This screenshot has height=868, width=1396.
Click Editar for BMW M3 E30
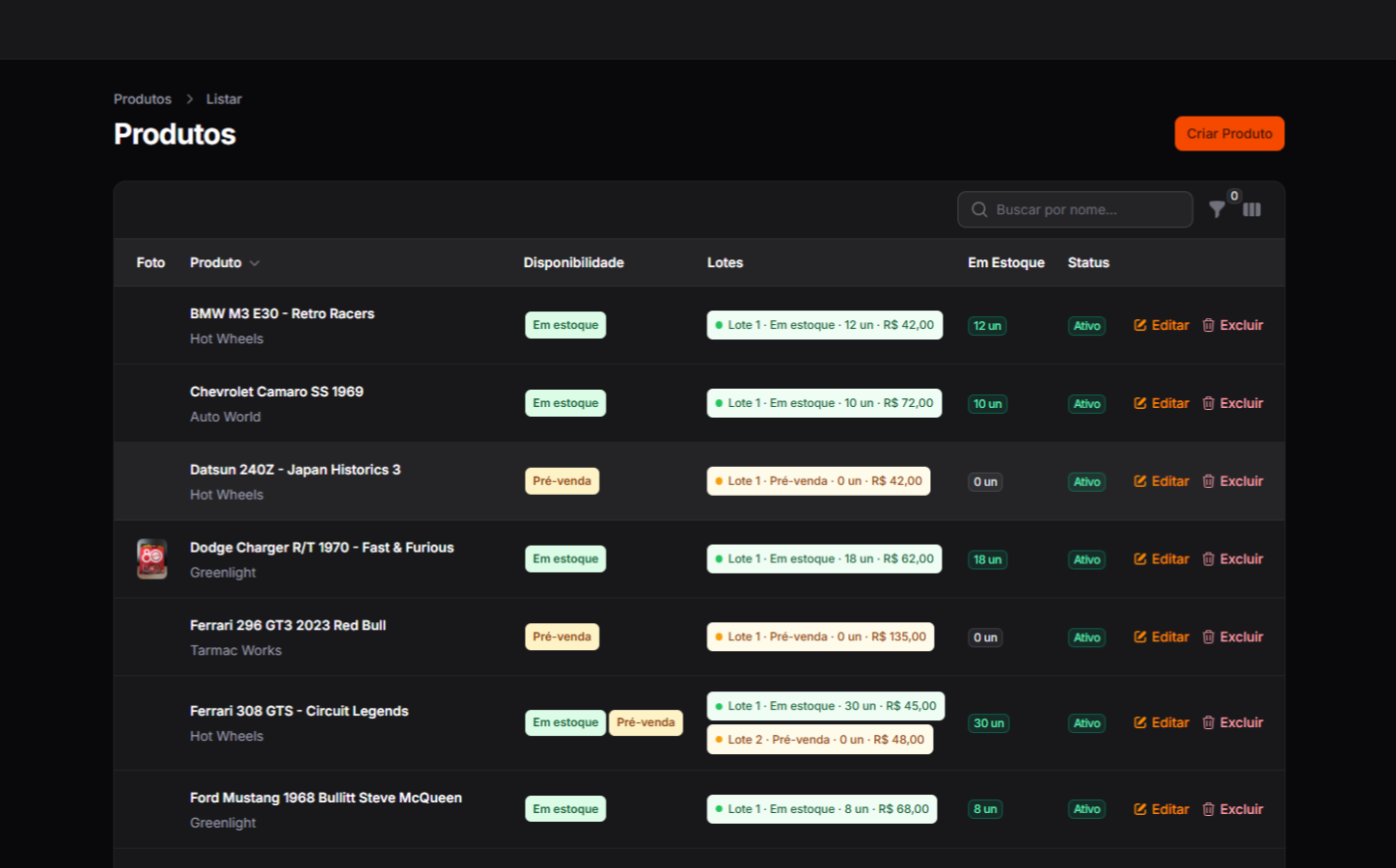[x=1162, y=325]
